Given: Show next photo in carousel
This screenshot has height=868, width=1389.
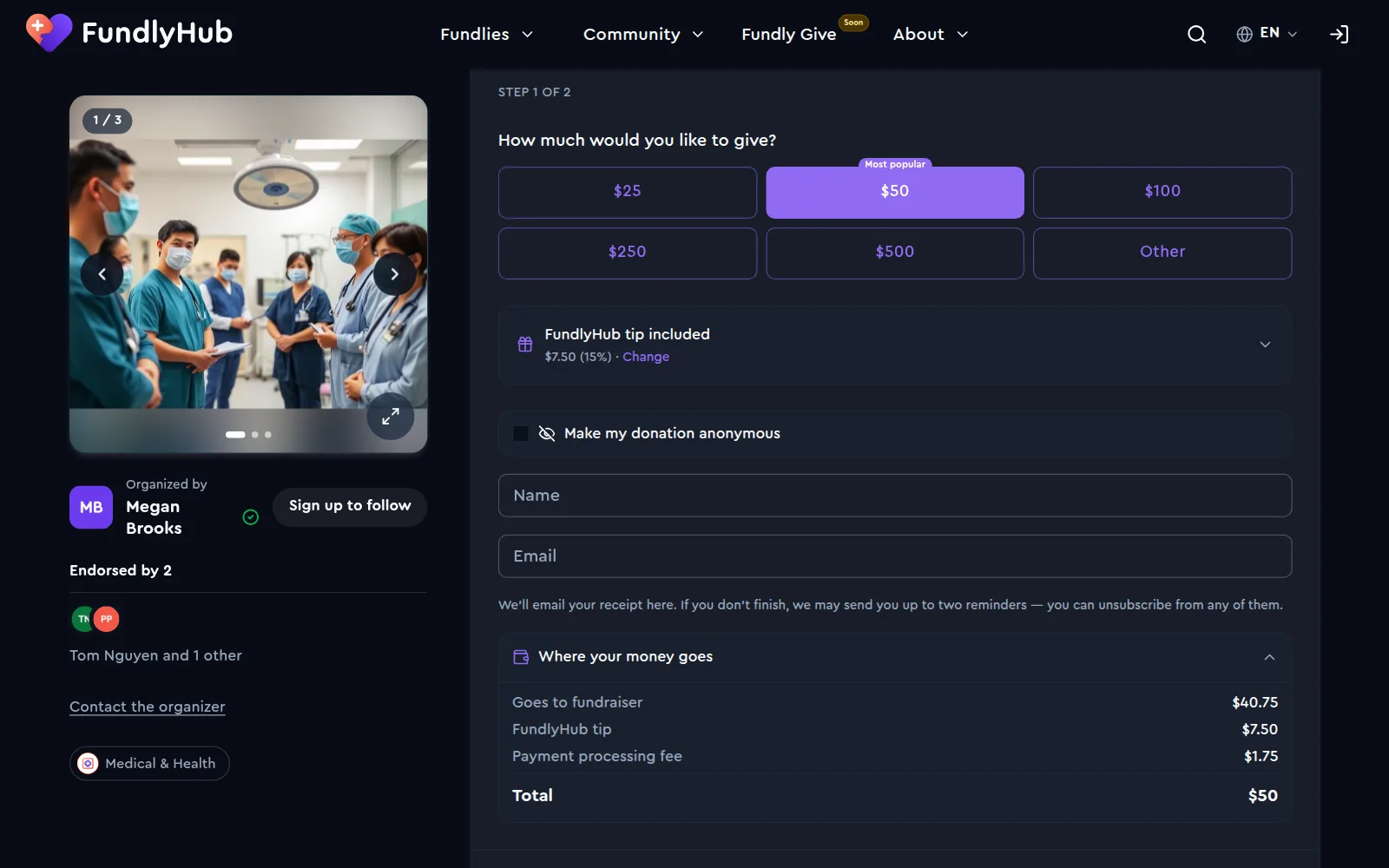Looking at the screenshot, I should 394,274.
